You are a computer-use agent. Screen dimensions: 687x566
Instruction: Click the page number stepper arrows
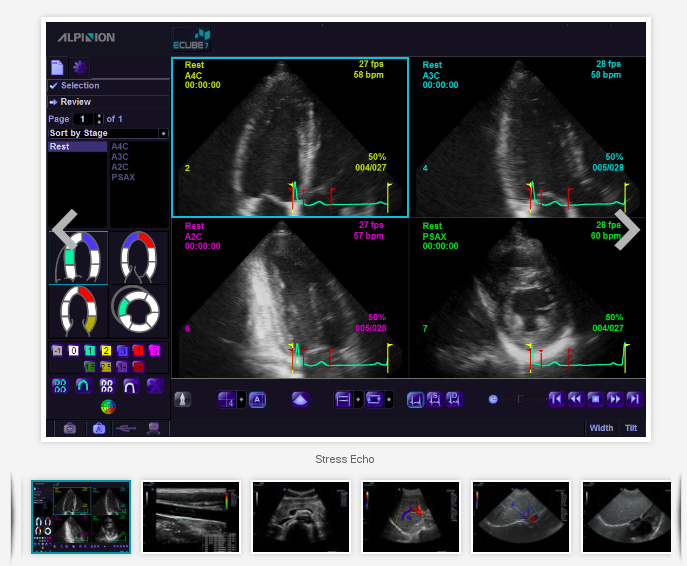(x=99, y=119)
